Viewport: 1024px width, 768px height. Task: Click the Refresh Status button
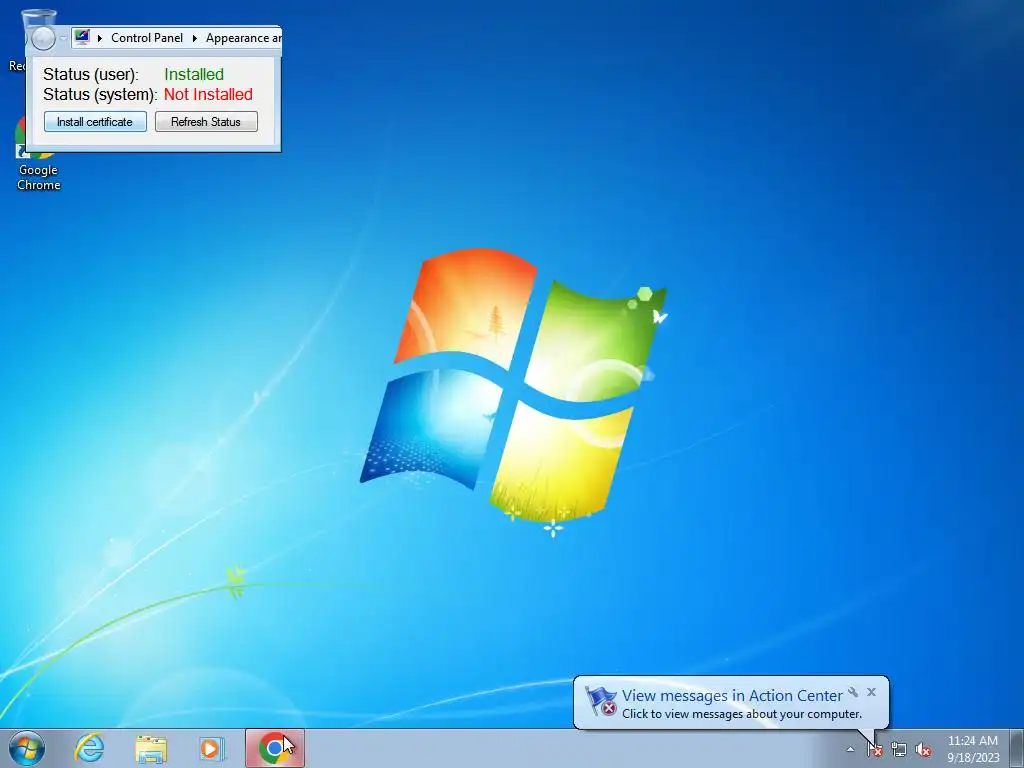206,121
